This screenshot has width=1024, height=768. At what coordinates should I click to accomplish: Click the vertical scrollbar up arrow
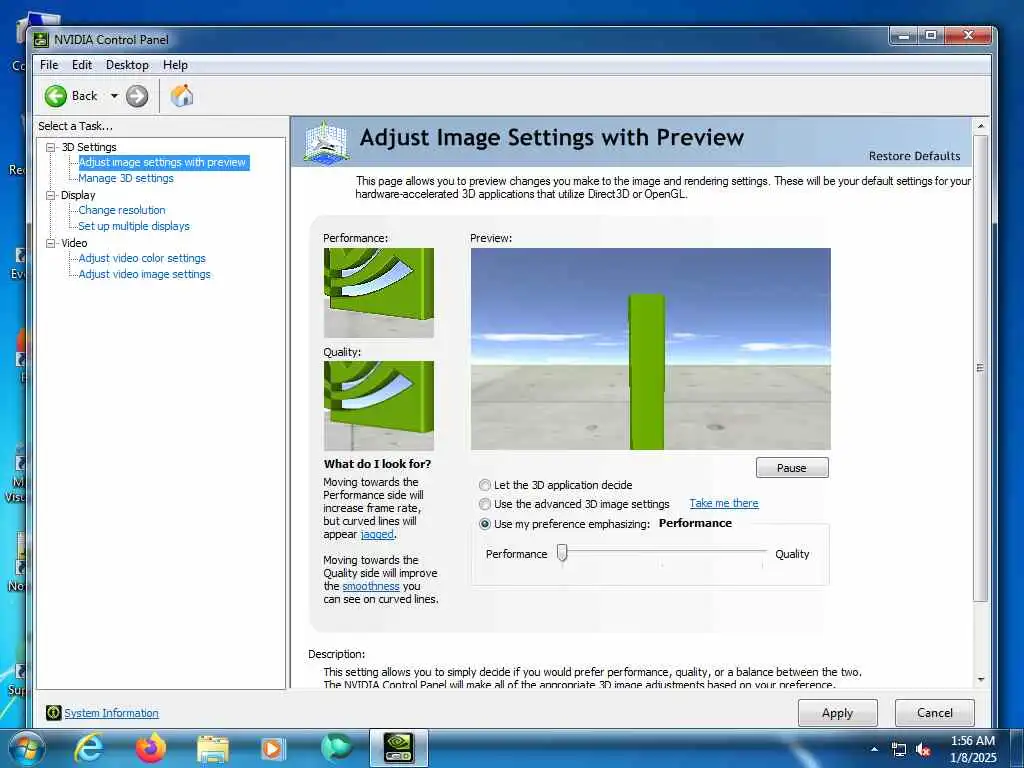(980, 125)
